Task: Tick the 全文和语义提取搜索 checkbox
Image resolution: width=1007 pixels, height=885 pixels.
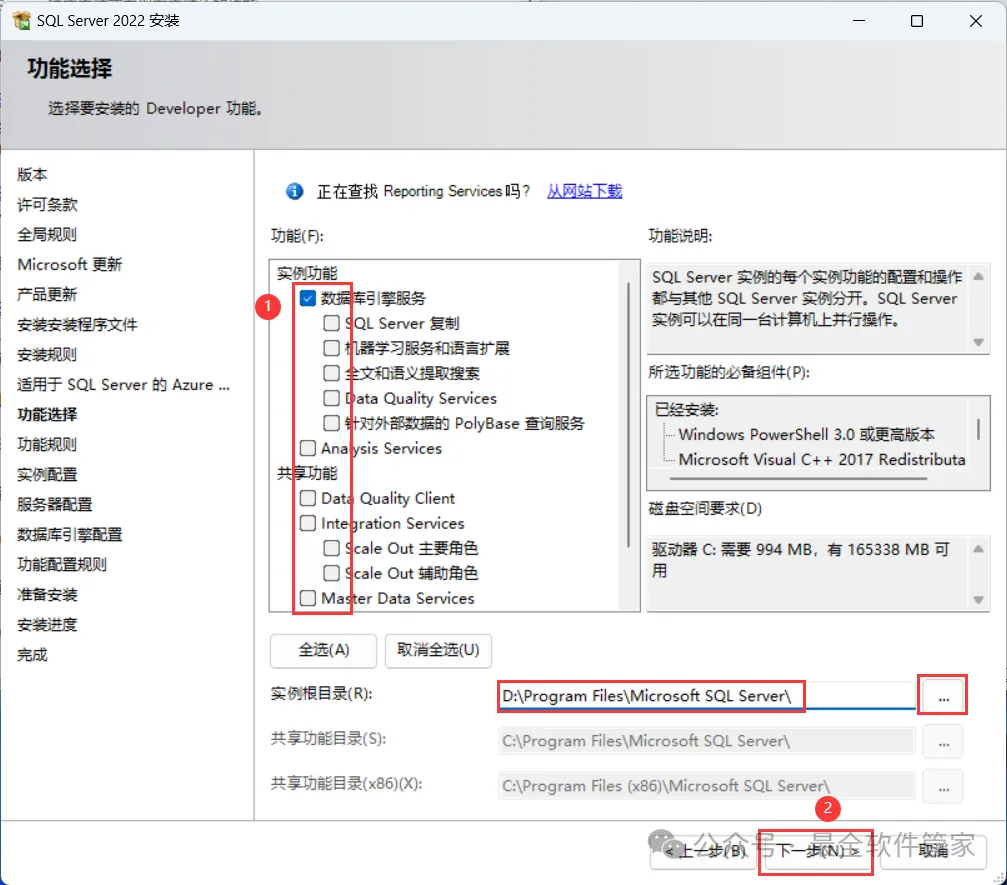Action: point(331,373)
